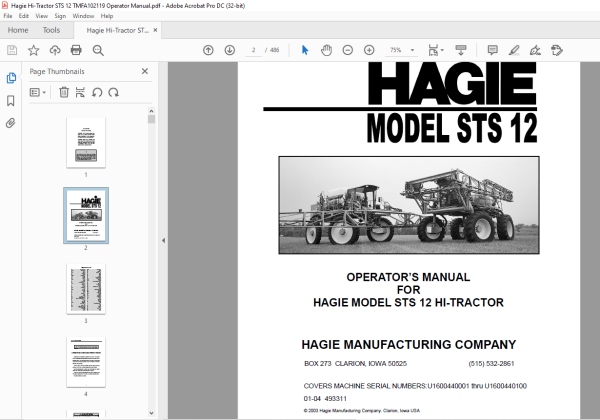600x420 pixels.
Task: Select page 3 thumbnail
Action: [86, 289]
